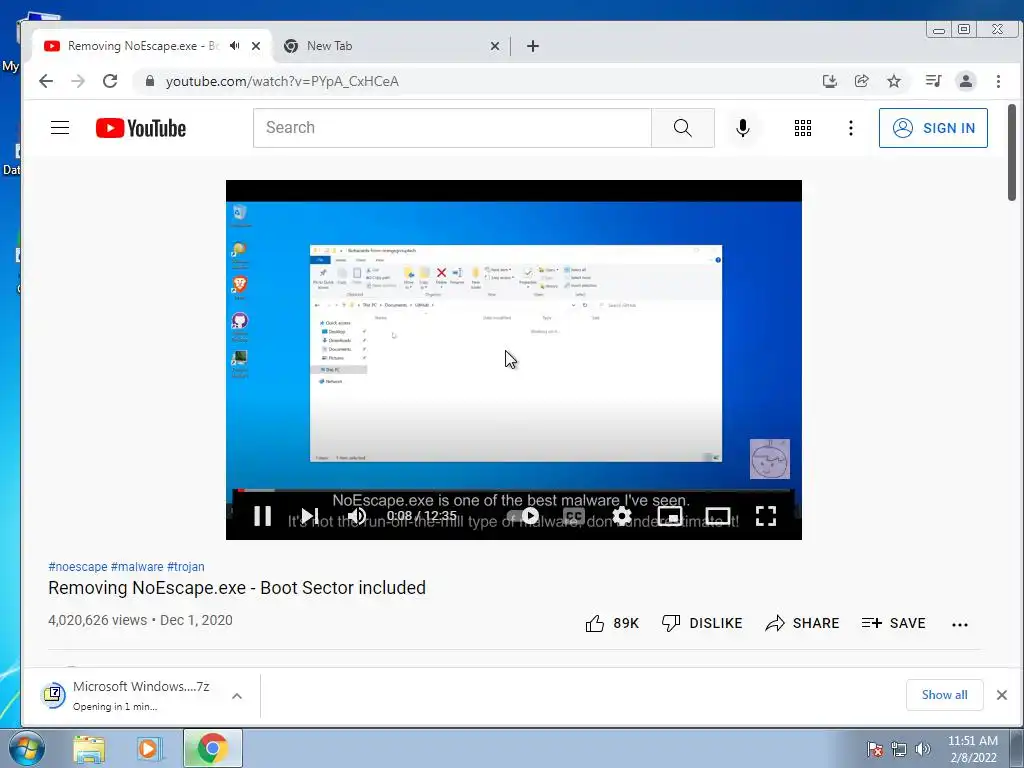Toggle closed captions CC button

[573, 517]
